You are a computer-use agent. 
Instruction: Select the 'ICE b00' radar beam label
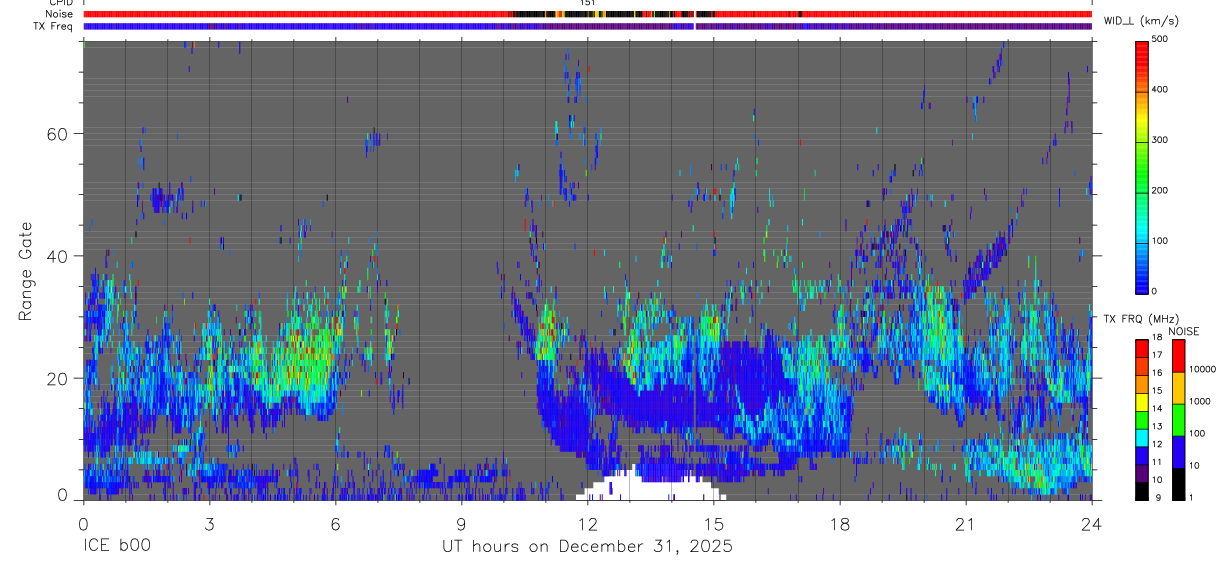click(117, 547)
